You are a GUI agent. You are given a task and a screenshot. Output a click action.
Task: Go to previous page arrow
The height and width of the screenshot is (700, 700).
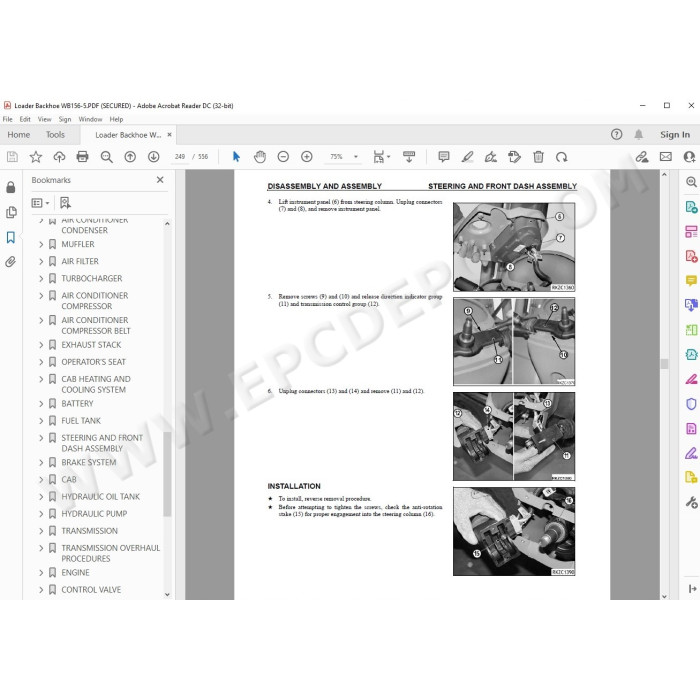(130, 157)
